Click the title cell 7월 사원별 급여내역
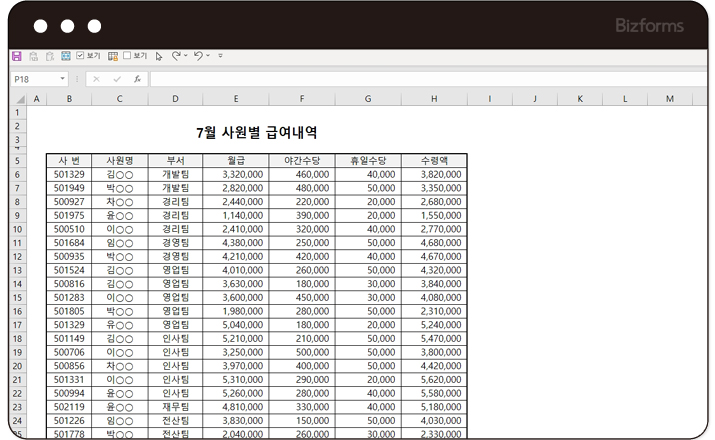Viewport: 715px width, 440px height. tap(257, 132)
